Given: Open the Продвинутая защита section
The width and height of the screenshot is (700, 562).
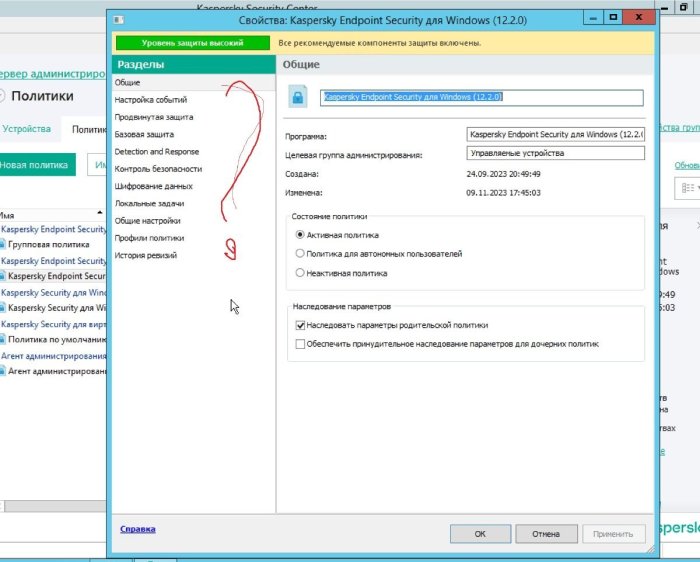Looking at the screenshot, I should [x=154, y=117].
